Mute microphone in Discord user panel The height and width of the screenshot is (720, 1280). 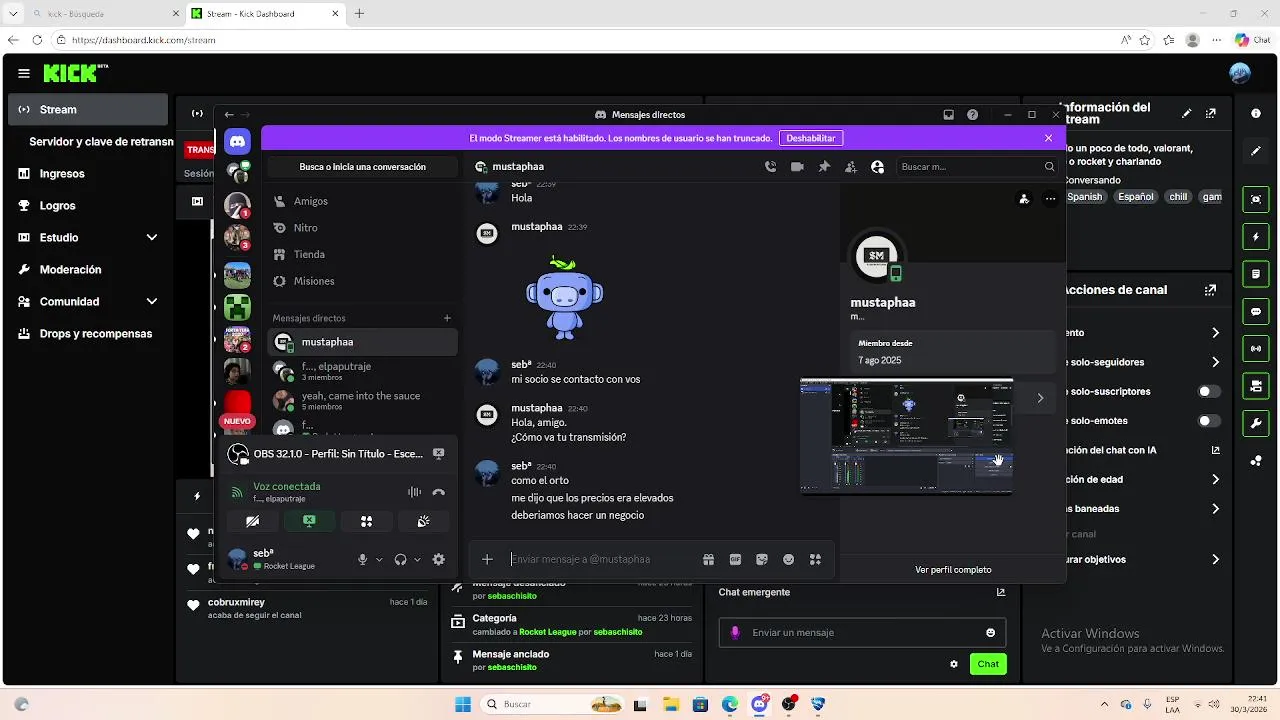(363, 560)
